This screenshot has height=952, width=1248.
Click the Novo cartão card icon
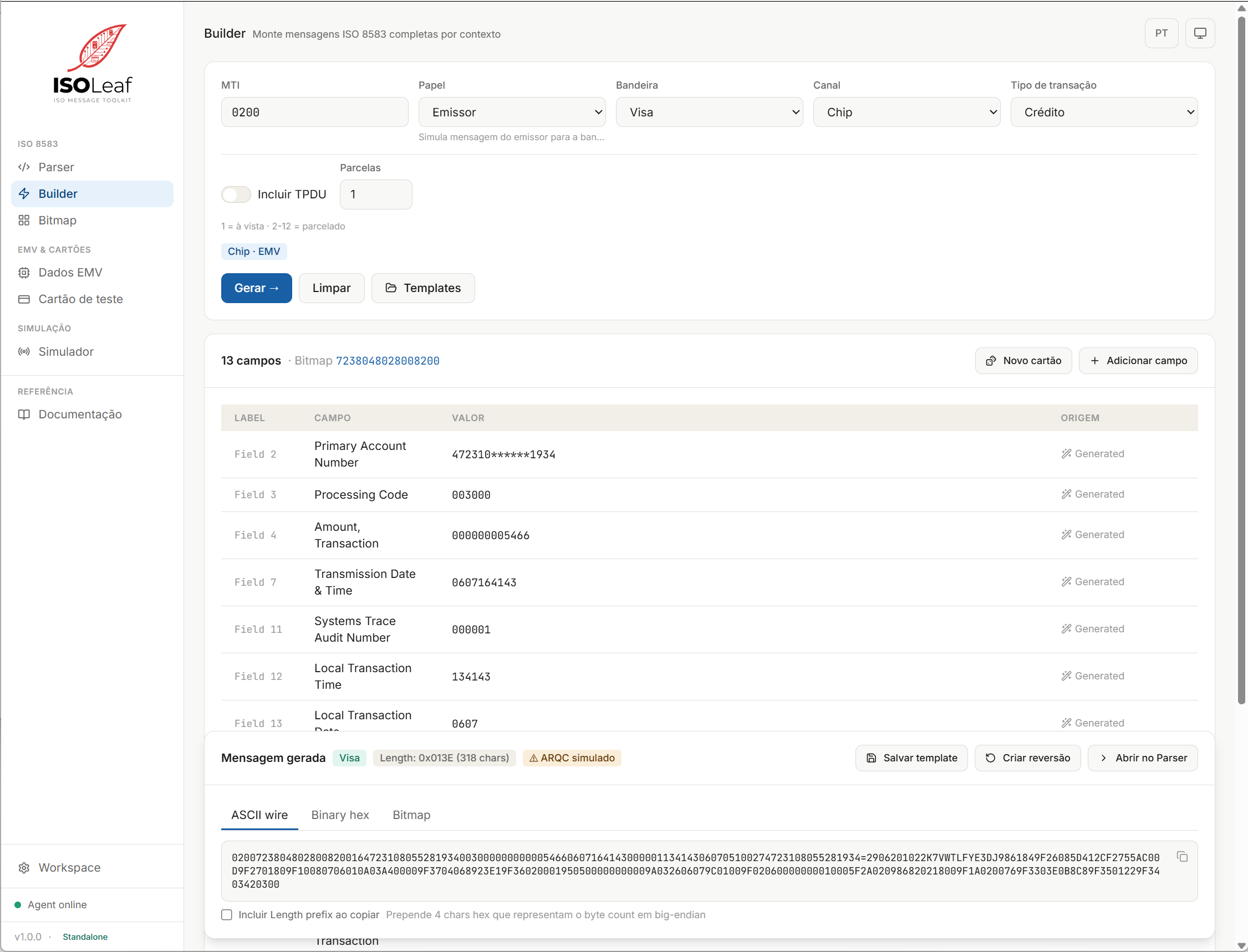coord(991,361)
